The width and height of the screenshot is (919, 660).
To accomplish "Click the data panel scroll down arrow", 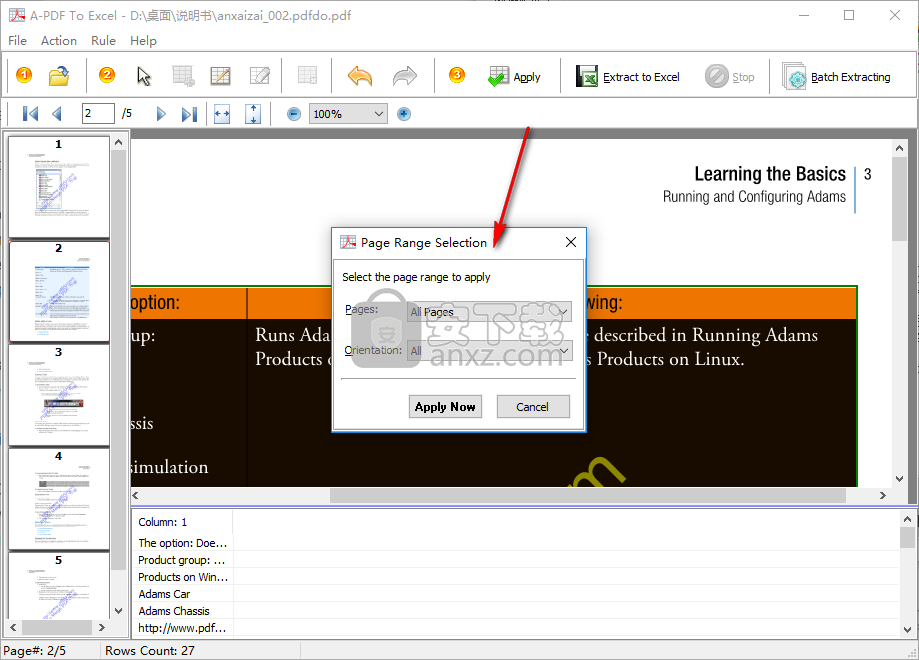I will pos(907,630).
